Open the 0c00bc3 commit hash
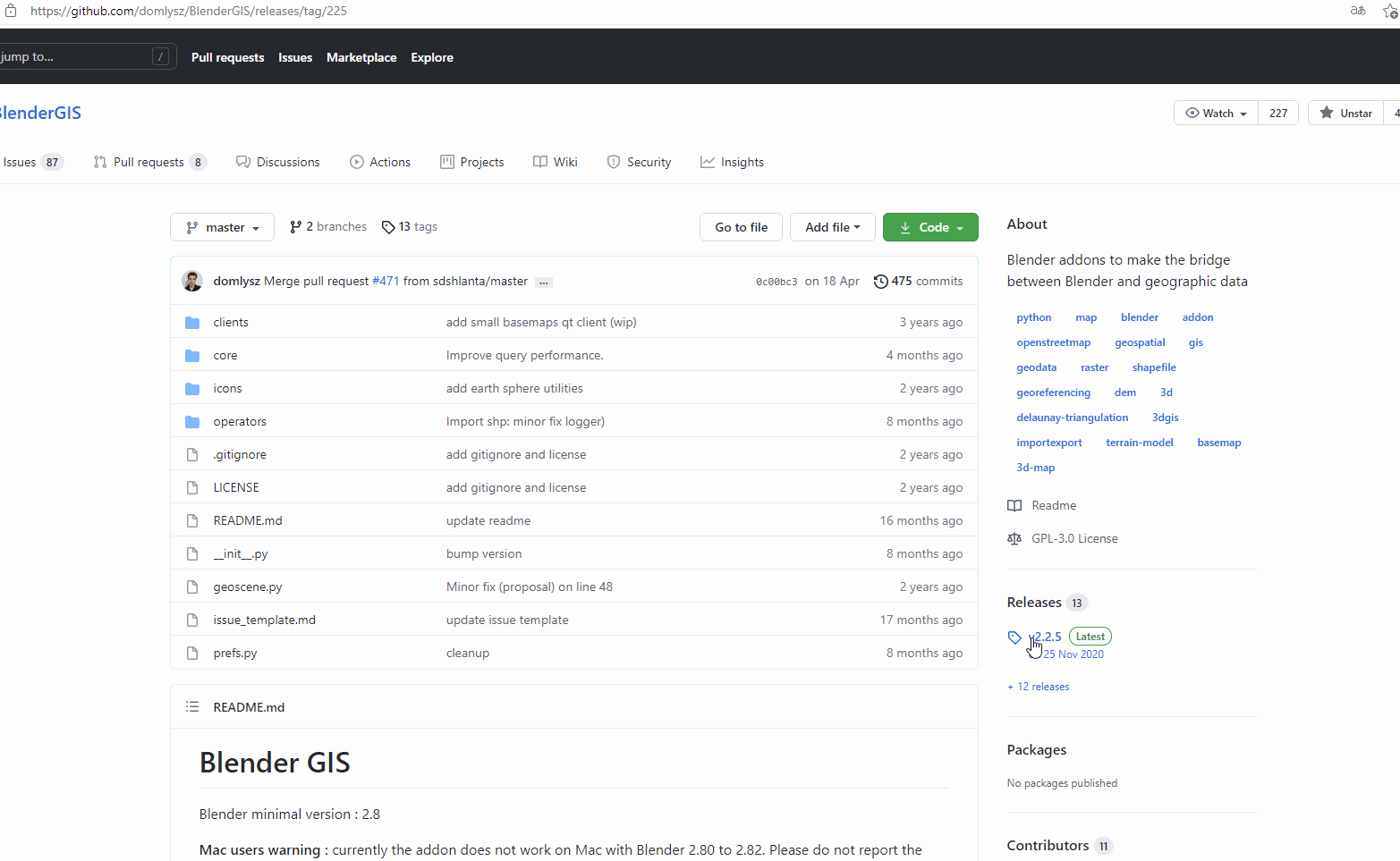This screenshot has width=1400, height=861. pyautogui.click(x=776, y=282)
